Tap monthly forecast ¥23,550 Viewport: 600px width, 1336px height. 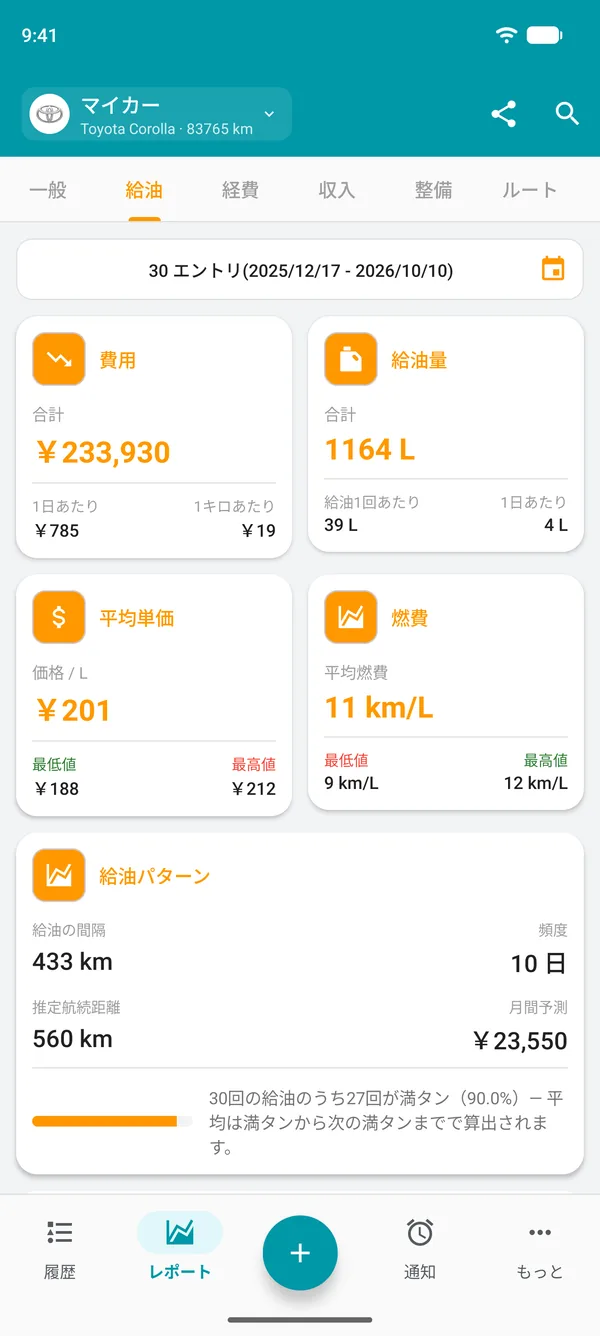coord(520,1041)
